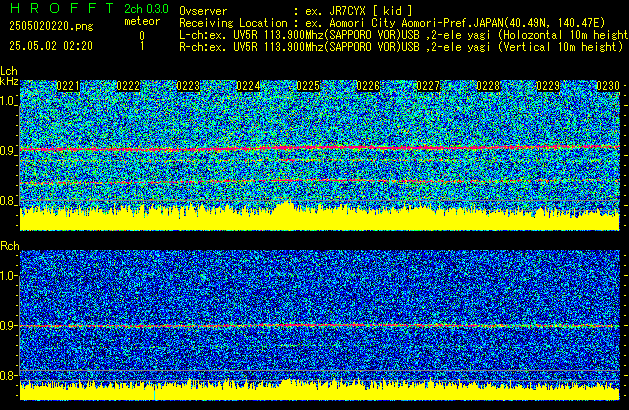Click the Rch channel label
The image size is (629, 410).
[x=10, y=246]
